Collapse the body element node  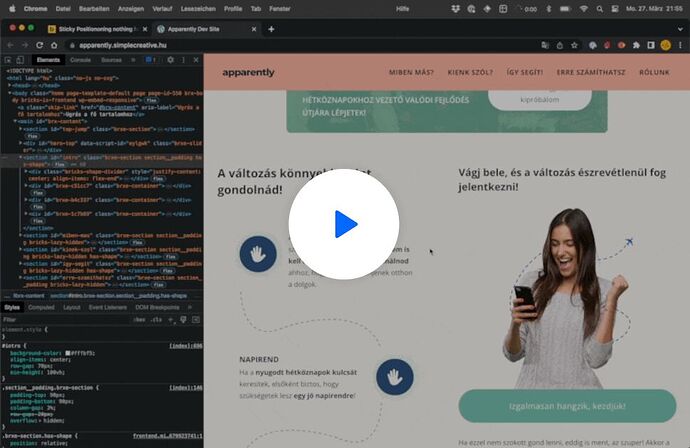click(x=10, y=93)
